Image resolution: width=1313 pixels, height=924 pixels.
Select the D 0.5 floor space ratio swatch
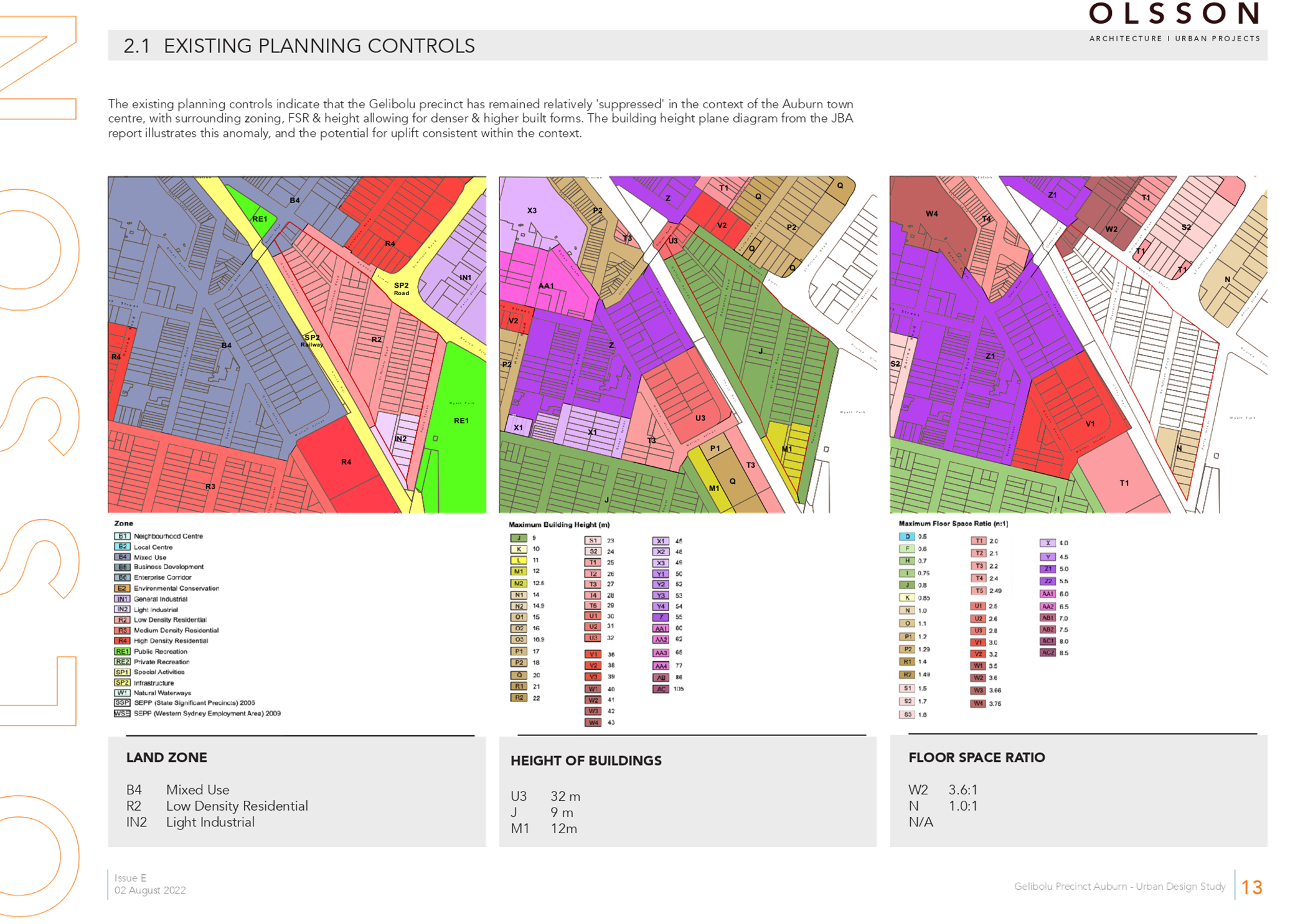pos(907,537)
